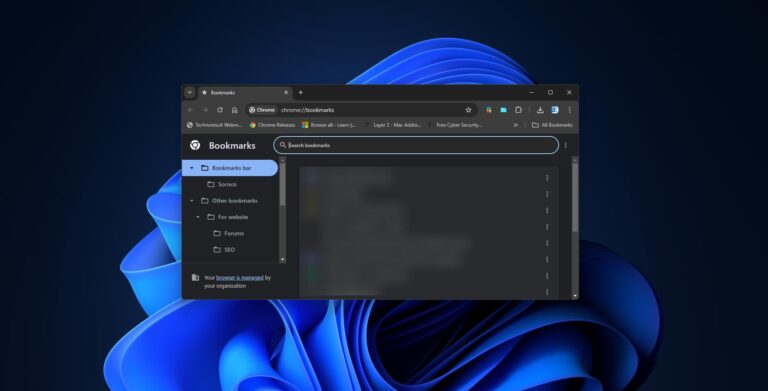This screenshot has width=768, height=391.
Task: Minimize the Chrome window
Action: (x=532, y=93)
